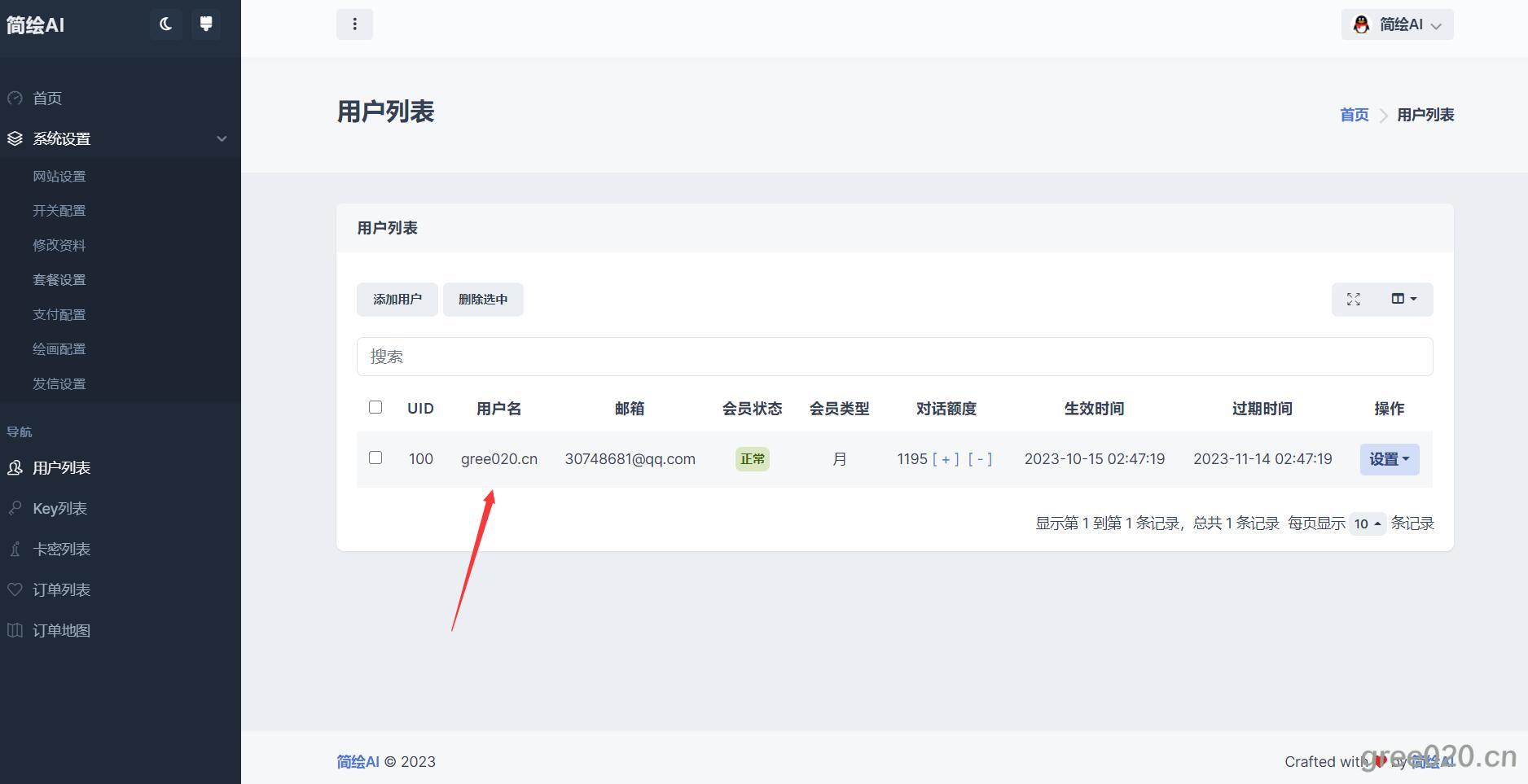Open the 简绘AI account dropdown
Screen dimensions: 1528x784
pyautogui.click(x=1398, y=24)
